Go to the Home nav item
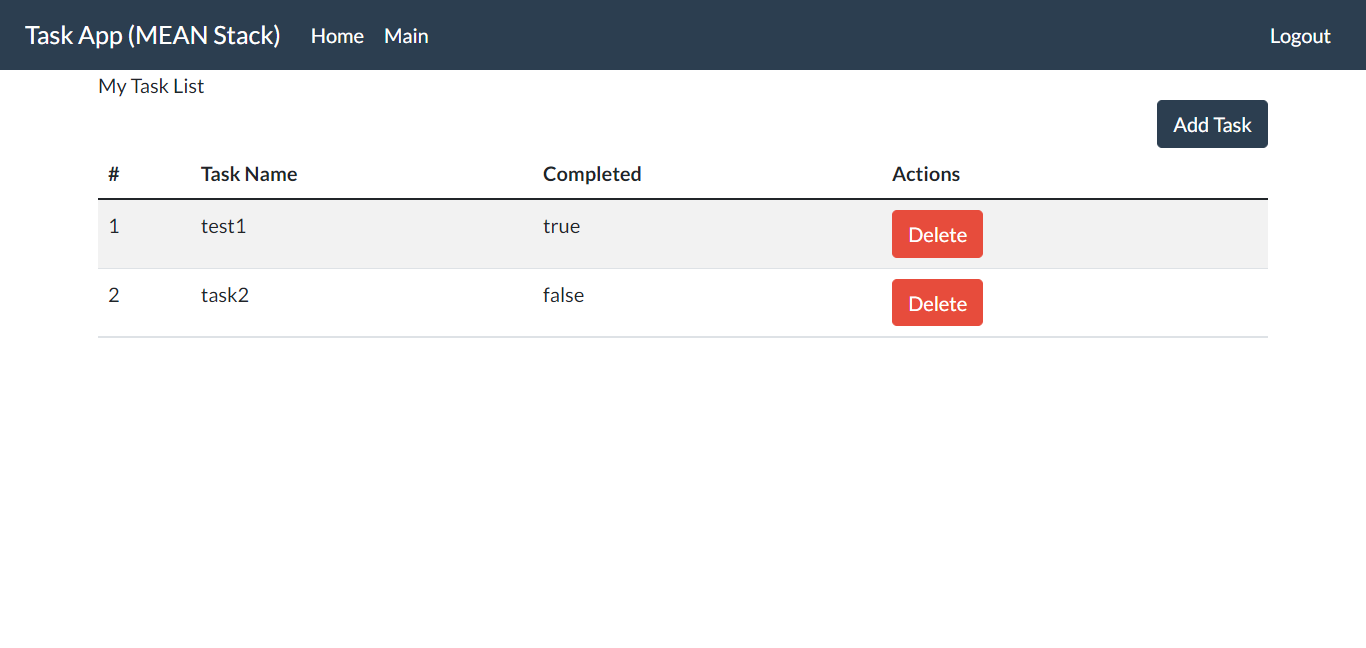The height and width of the screenshot is (648, 1366). [337, 36]
